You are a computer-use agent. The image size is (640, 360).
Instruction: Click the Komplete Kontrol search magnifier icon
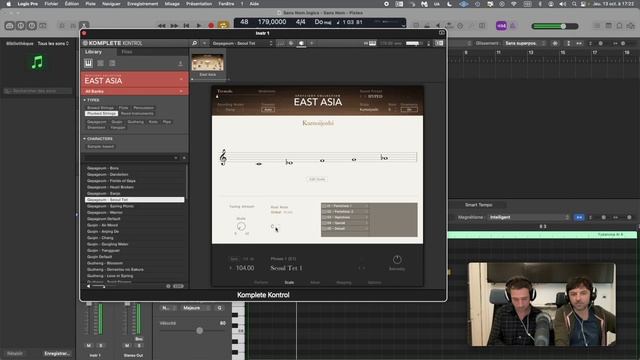[194, 43]
